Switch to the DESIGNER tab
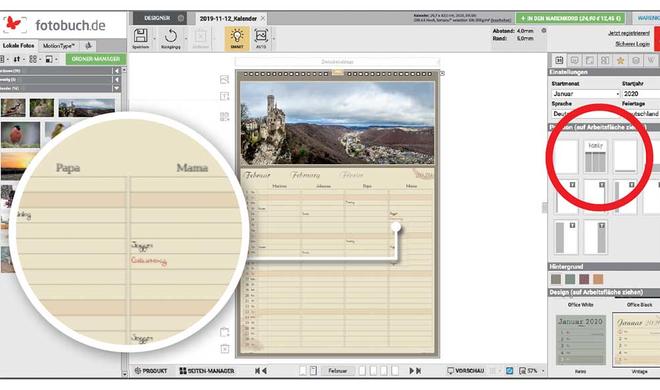The width and height of the screenshot is (660, 390). tap(160, 18)
